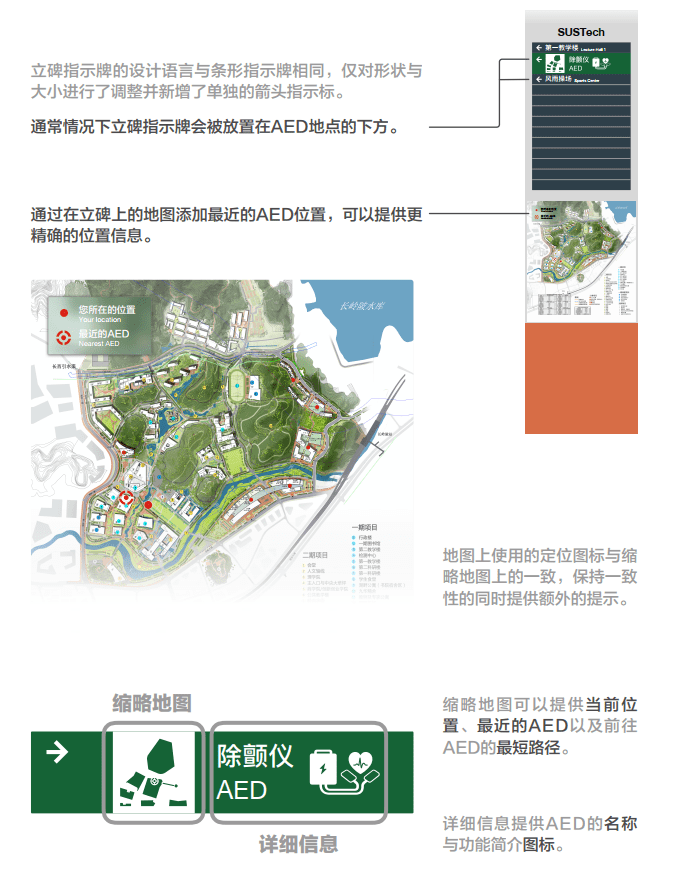Click the 一期项目 legend heading
The image size is (688, 876).
point(365,526)
